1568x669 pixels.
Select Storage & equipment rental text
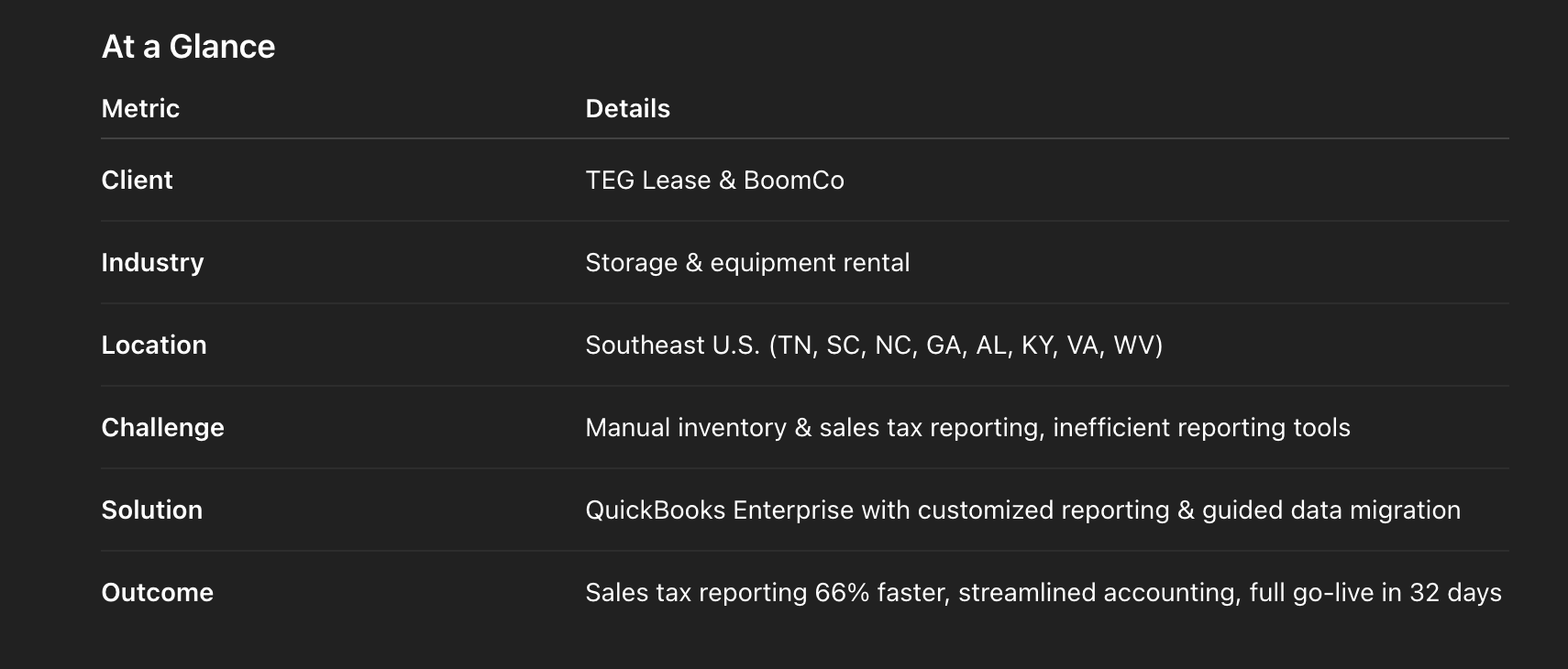(x=748, y=263)
